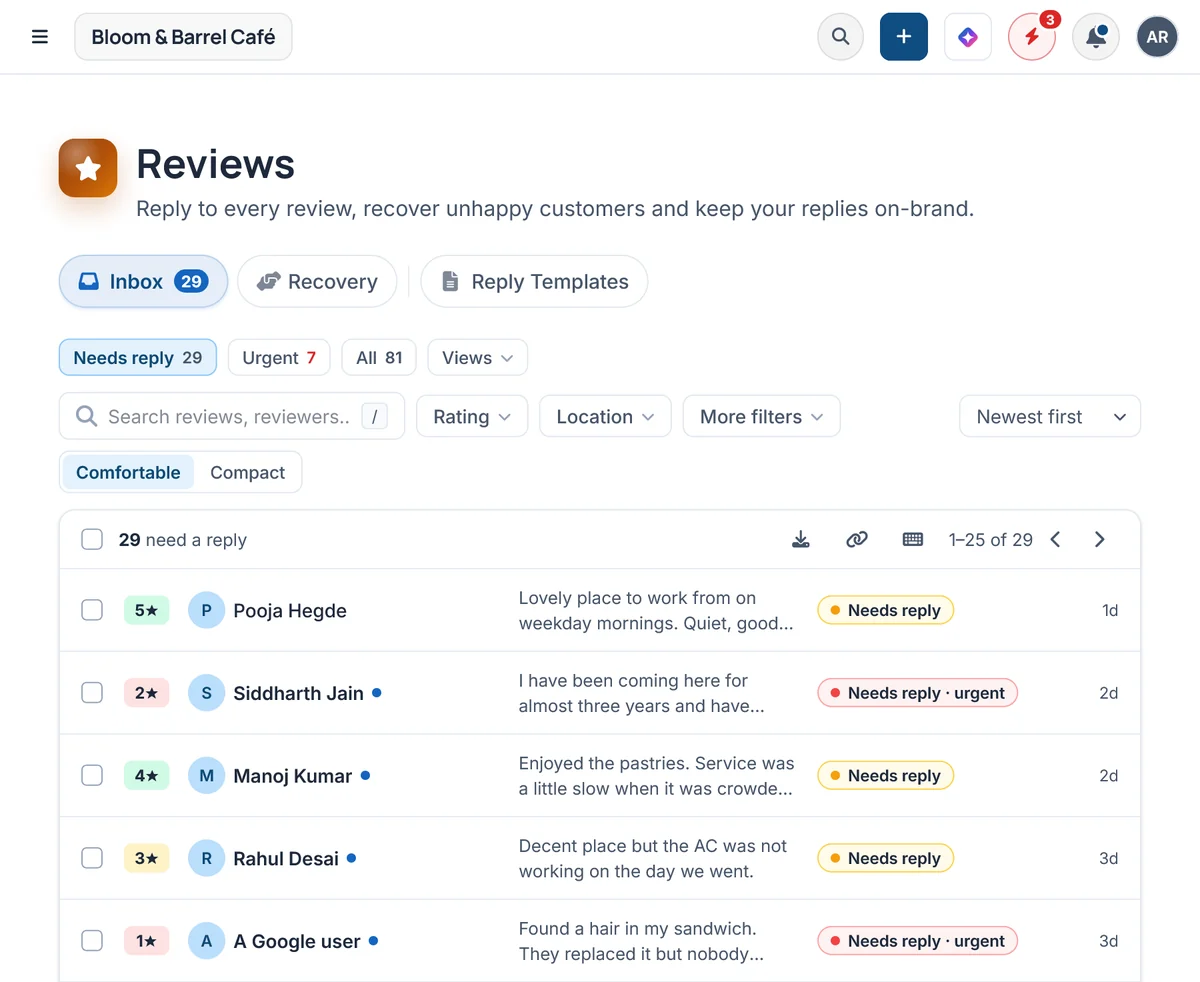The image size is (1200, 982).
Task: Go to next page of reviews
Action: (1099, 540)
